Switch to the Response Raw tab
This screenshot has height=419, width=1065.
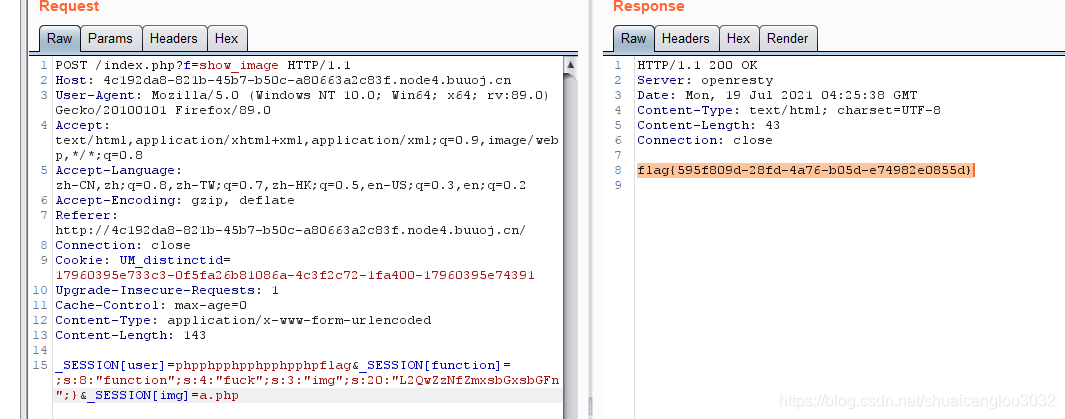point(634,39)
